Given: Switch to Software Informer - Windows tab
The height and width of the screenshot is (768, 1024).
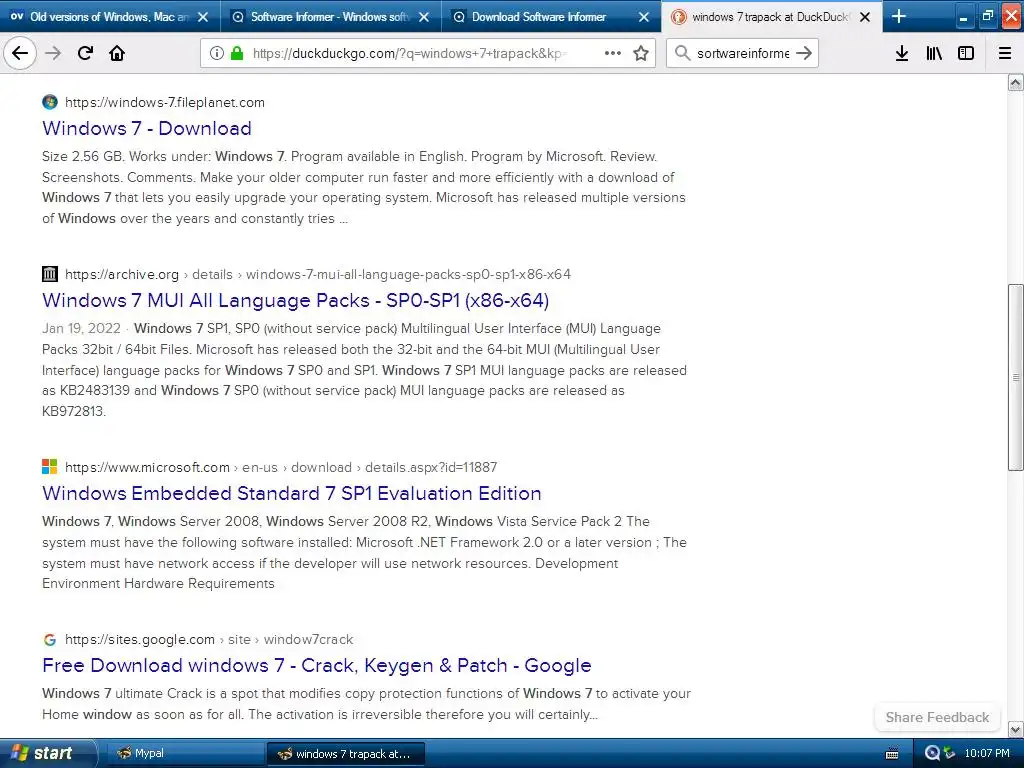Looking at the screenshot, I should (330, 17).
